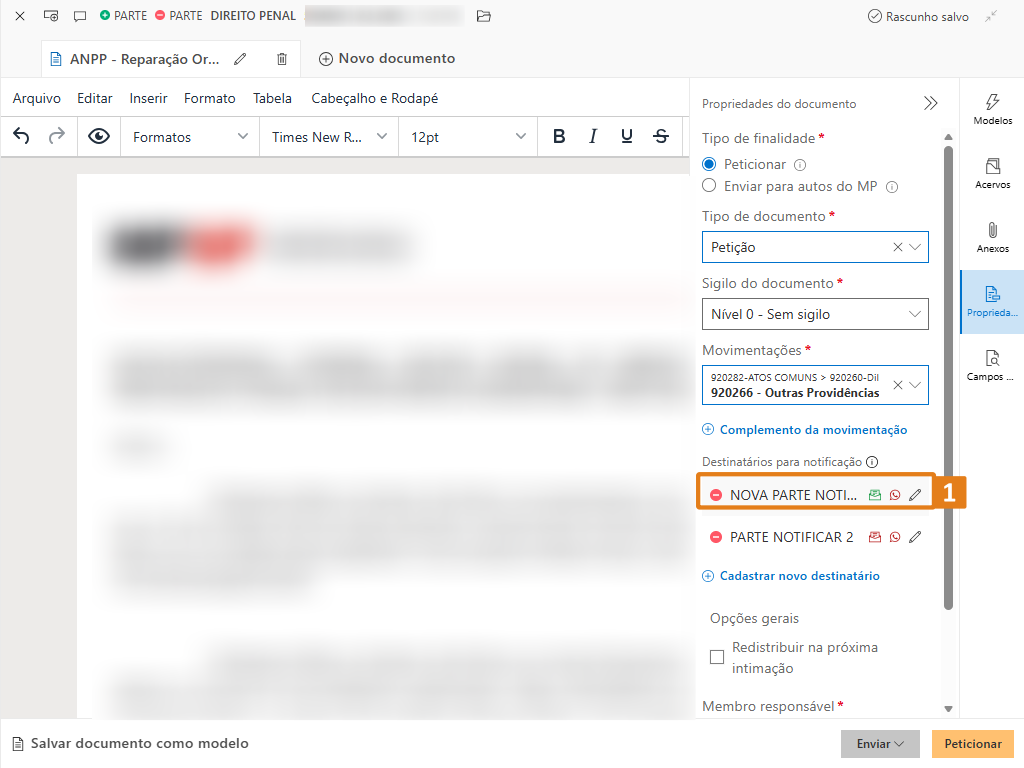
Task: Toggle document preview eye icon
Action: pyautogui.click(x=99, y=137)
